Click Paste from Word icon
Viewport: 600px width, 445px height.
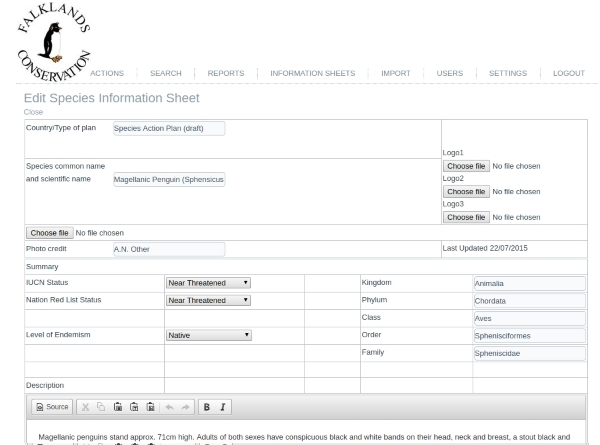click(x=151, y=407)
